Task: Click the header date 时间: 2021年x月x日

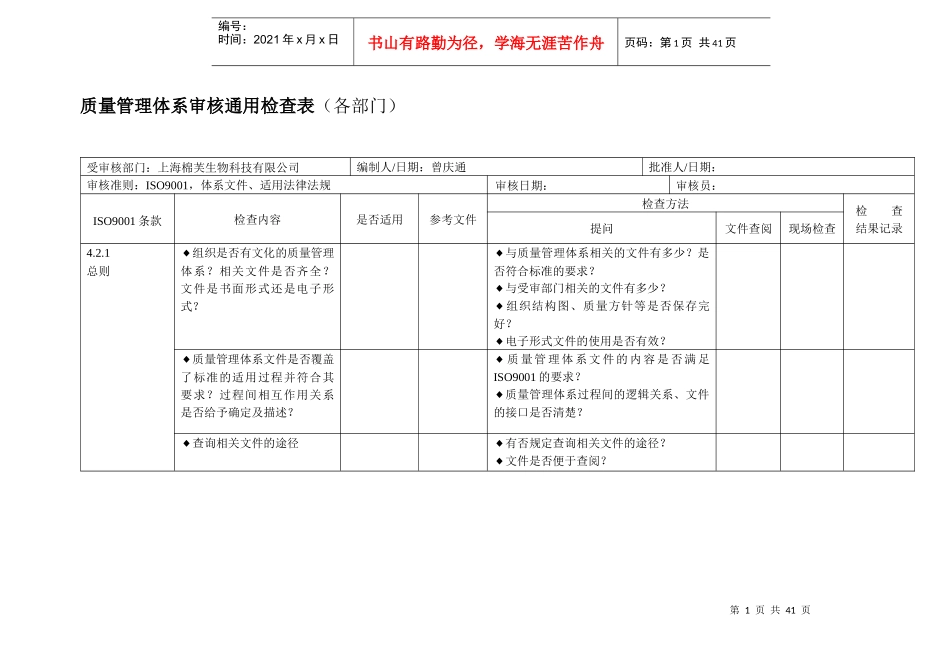Action: (278, 39)
